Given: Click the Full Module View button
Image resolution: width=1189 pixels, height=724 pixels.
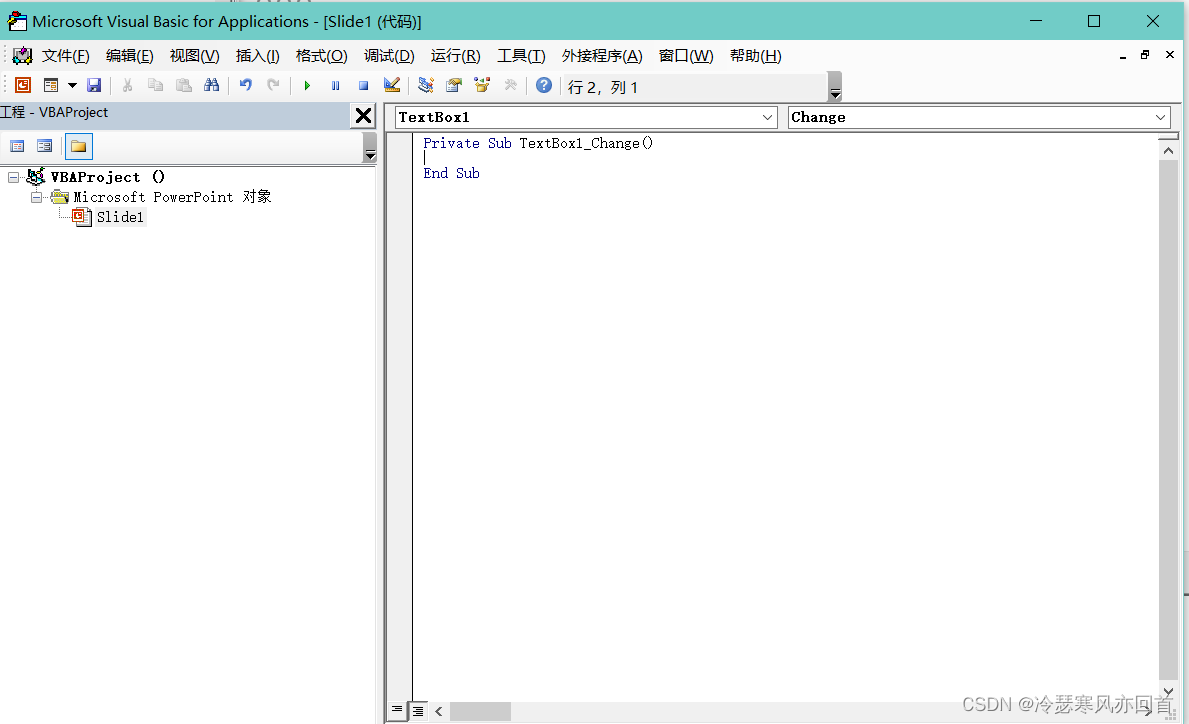Looking at the screenshot, I should 418,710.
